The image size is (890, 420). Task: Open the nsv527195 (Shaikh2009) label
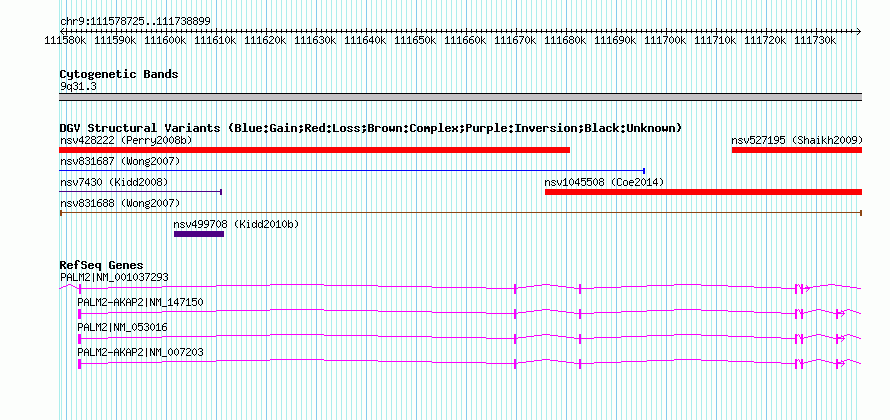coord(797,140)
